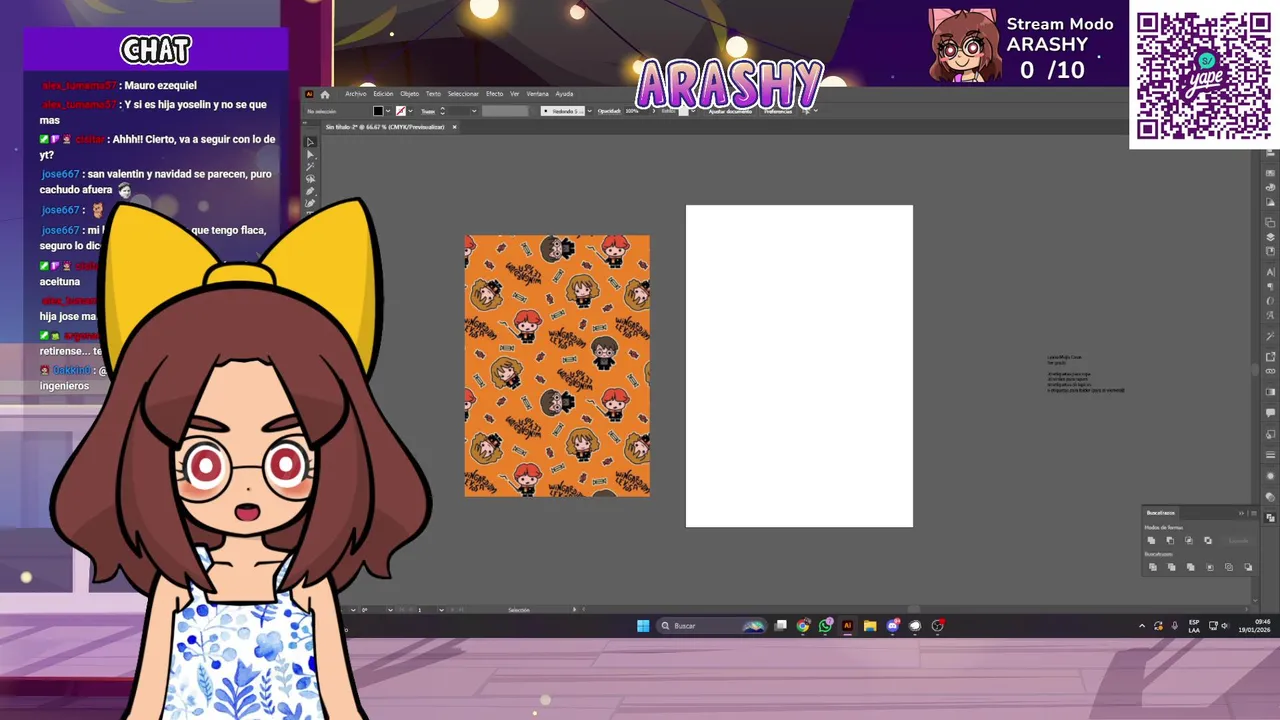This screenshot has height=720, width=1280.
Task: Go to Illustrator Home screen icon
Action: tap(325, 94)
